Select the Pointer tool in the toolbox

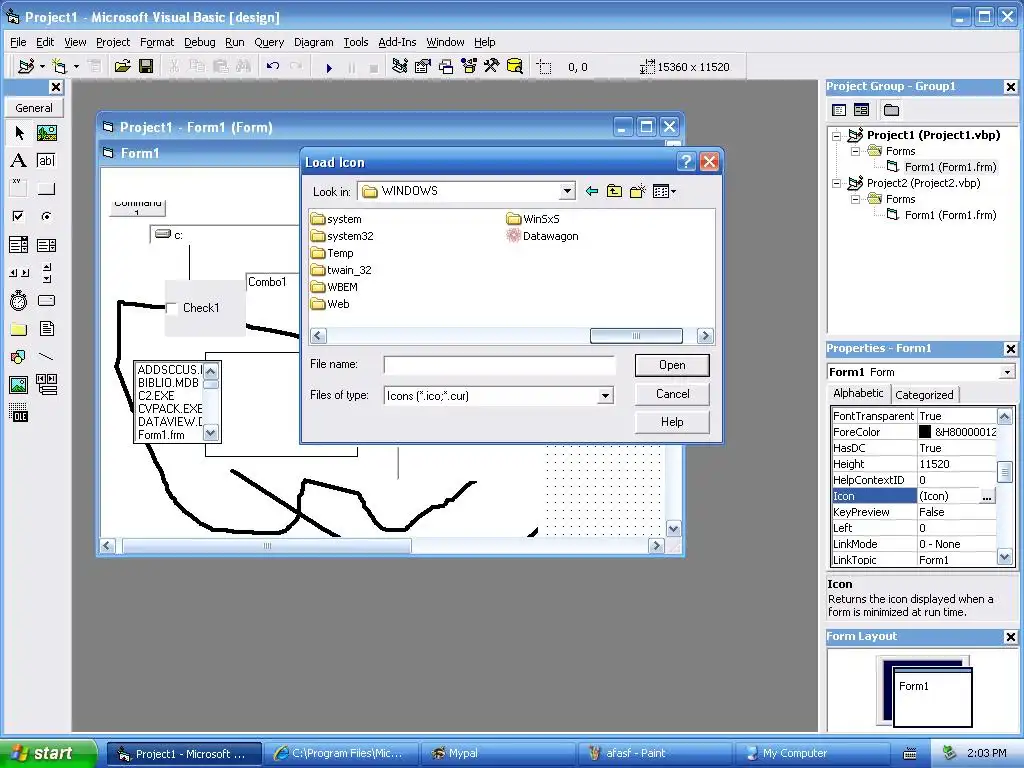pyautogui.click(x=19, y=133)
